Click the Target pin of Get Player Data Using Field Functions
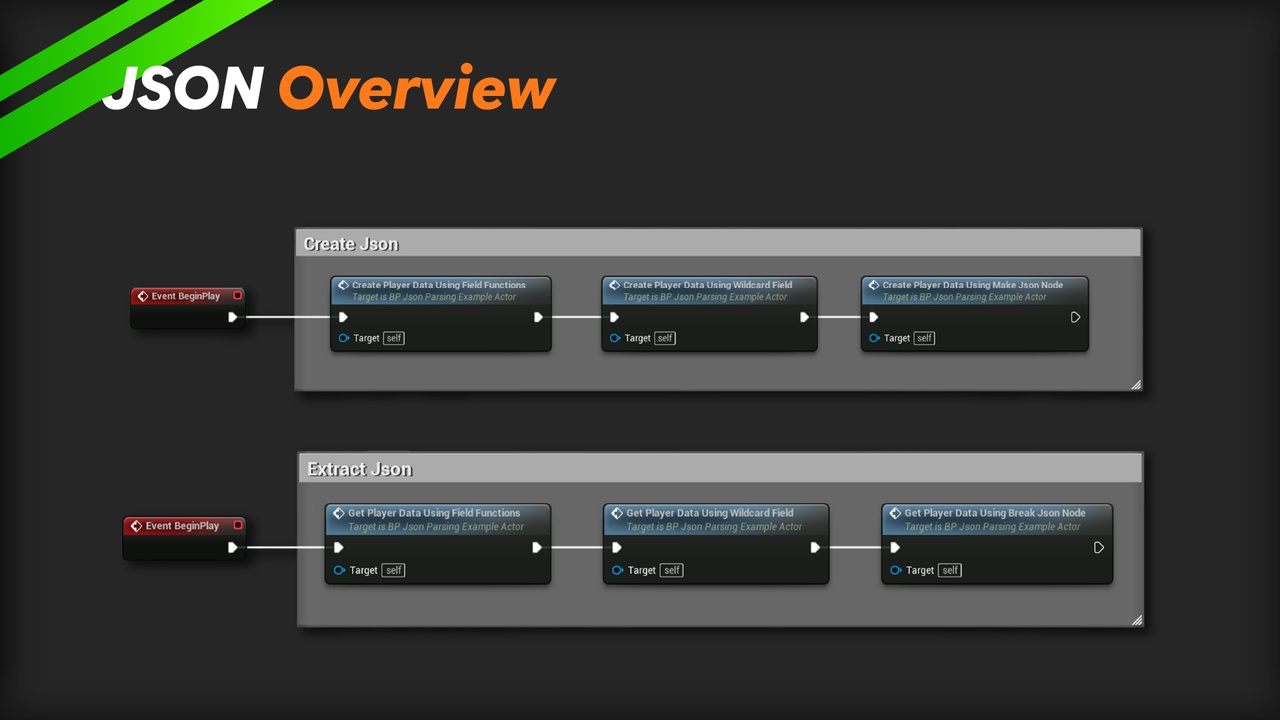This screenshot has height=720, width=1280. [x=339, y=570]
